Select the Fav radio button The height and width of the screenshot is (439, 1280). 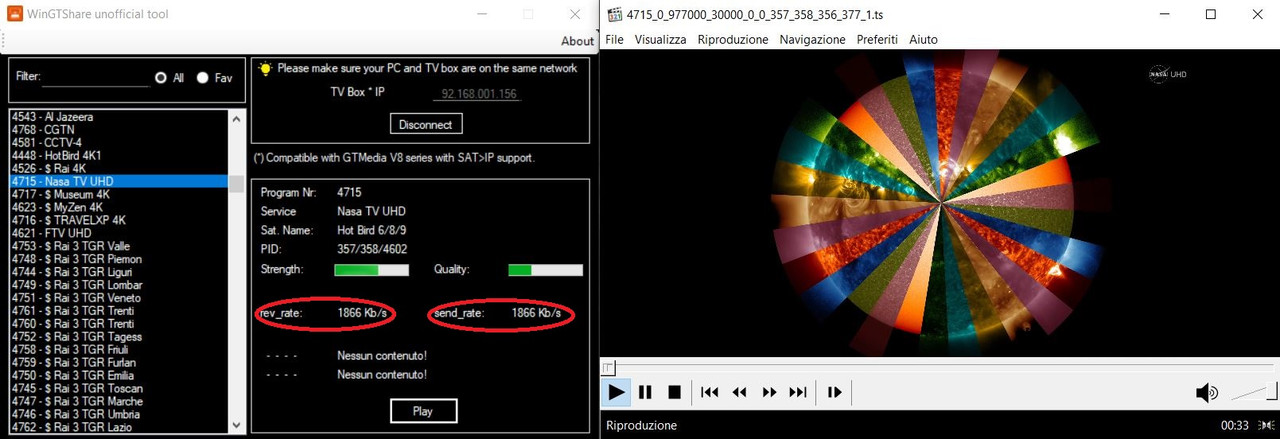click(203, 77)
